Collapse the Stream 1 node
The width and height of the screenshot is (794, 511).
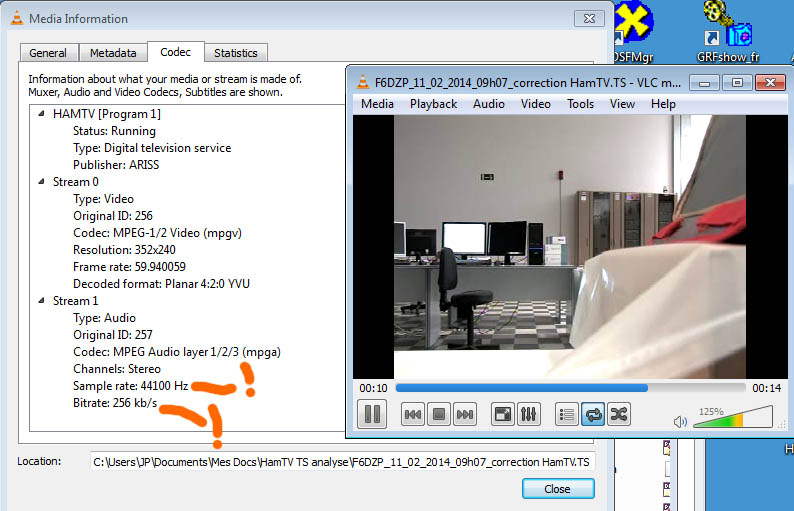pos(42,300)
